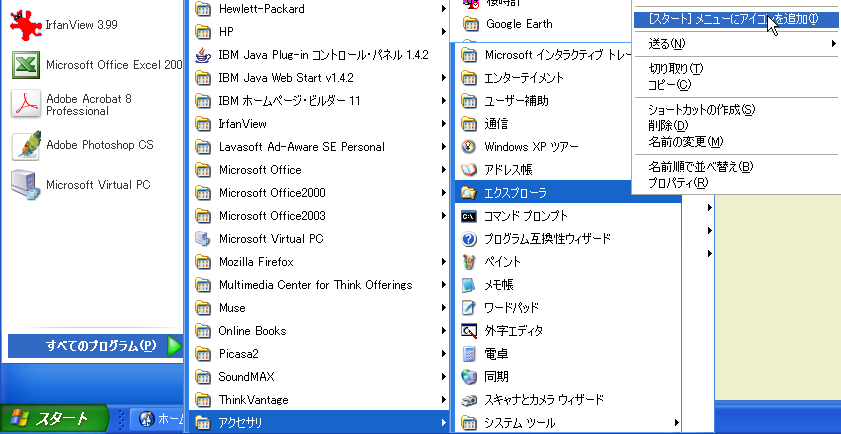Expand the ThinkVantage submenu arrow
This screenshot has width=841, height=434.
pyautogui.click(x=444, y=400)
